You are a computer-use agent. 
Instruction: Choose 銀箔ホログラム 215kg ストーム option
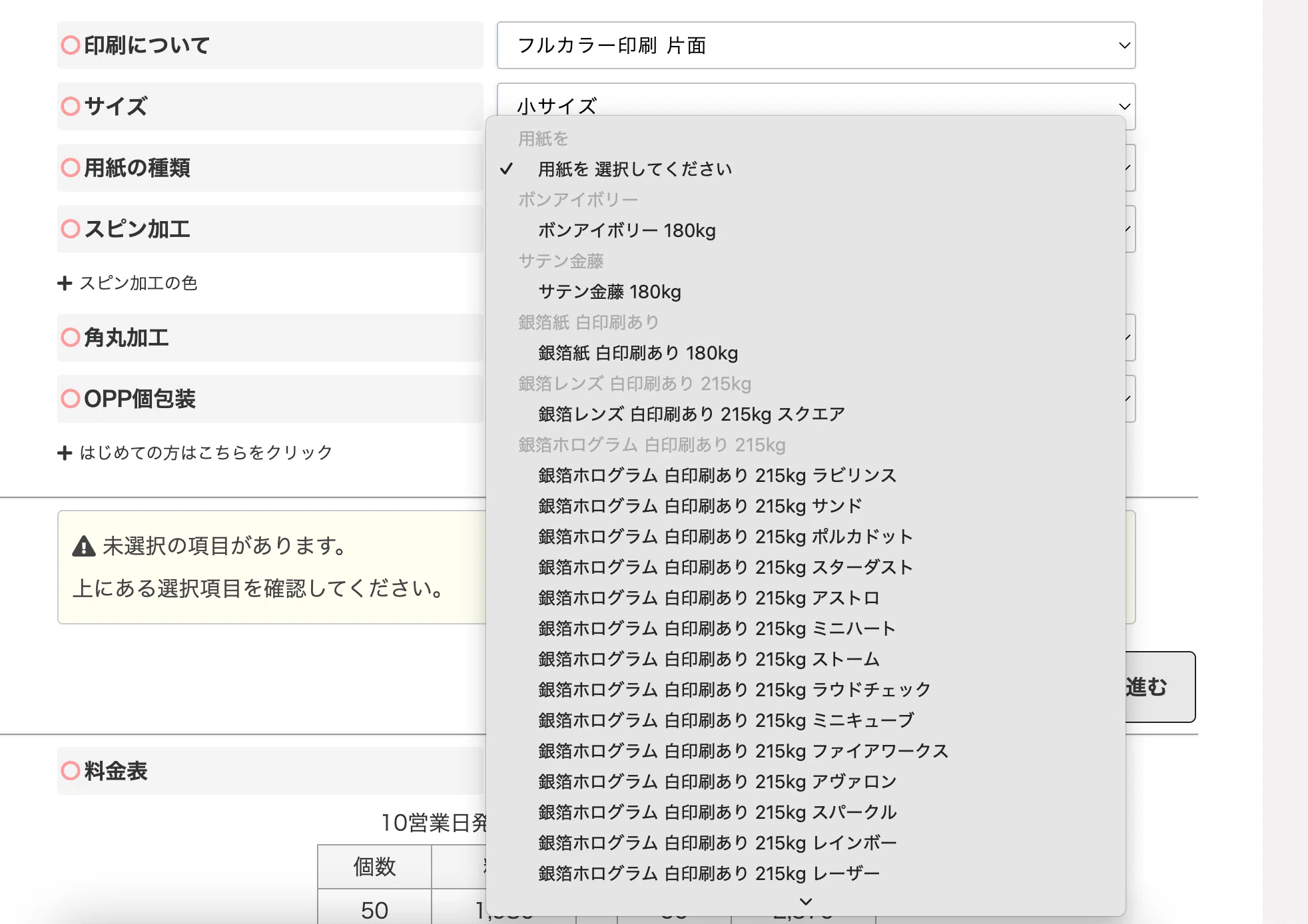806,659
